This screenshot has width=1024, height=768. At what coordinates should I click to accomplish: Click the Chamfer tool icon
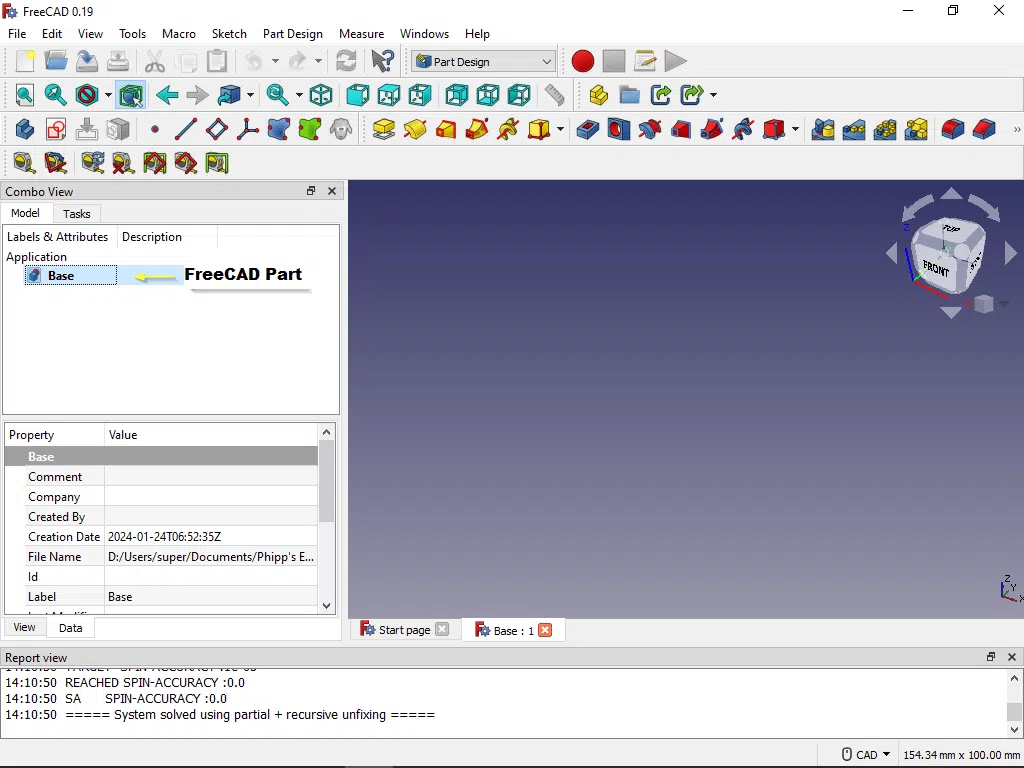point(984,129)
